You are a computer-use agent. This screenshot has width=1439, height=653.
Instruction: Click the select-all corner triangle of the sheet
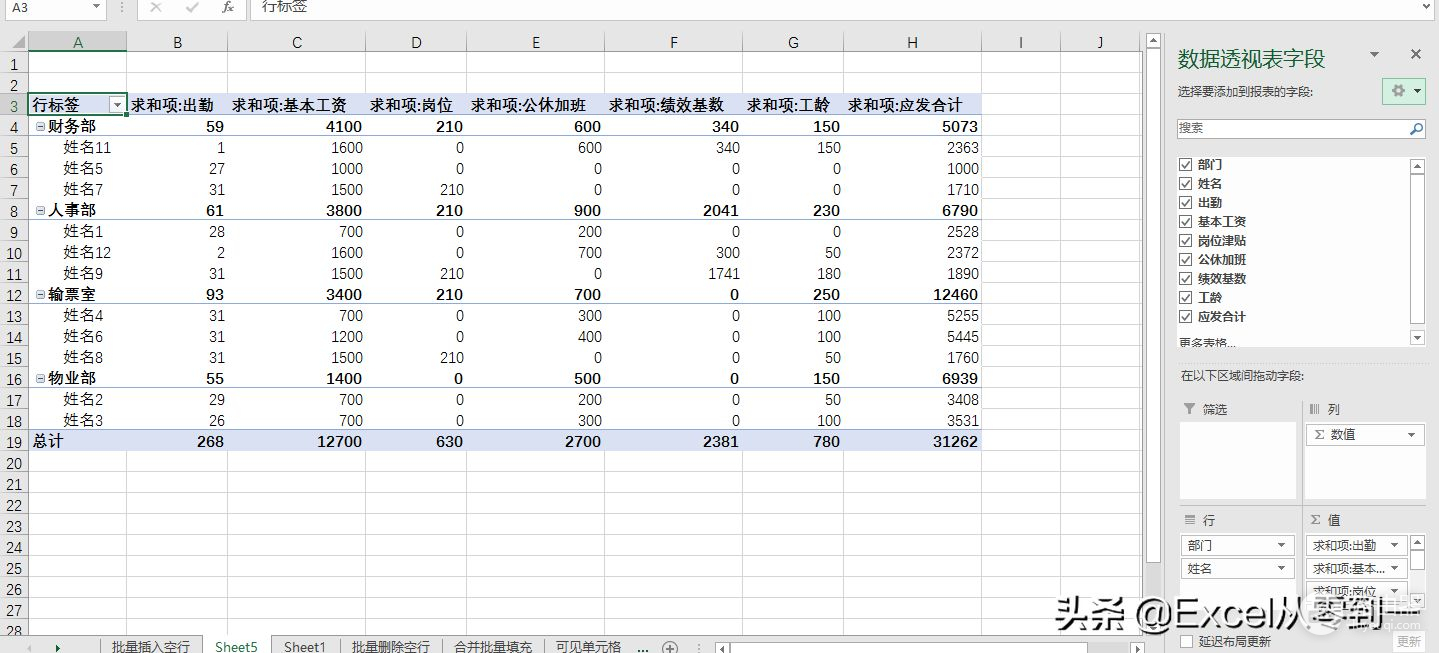coord(14,42)
